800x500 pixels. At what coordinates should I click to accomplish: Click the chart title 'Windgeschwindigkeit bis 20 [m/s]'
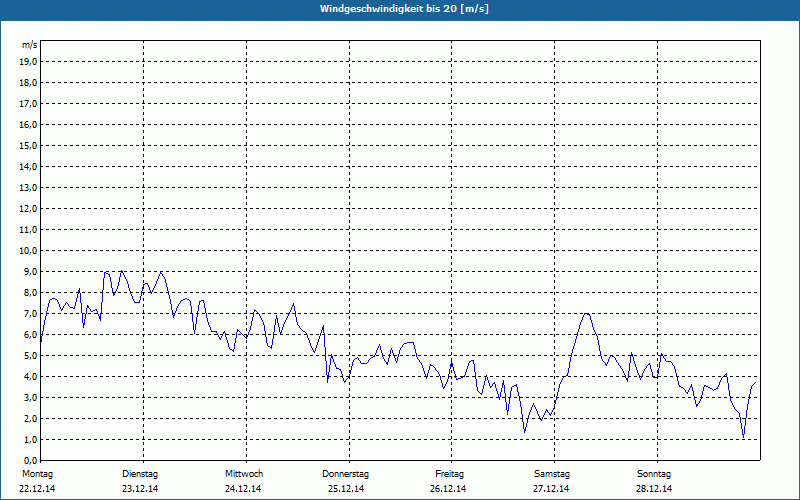tap(404, 9)
